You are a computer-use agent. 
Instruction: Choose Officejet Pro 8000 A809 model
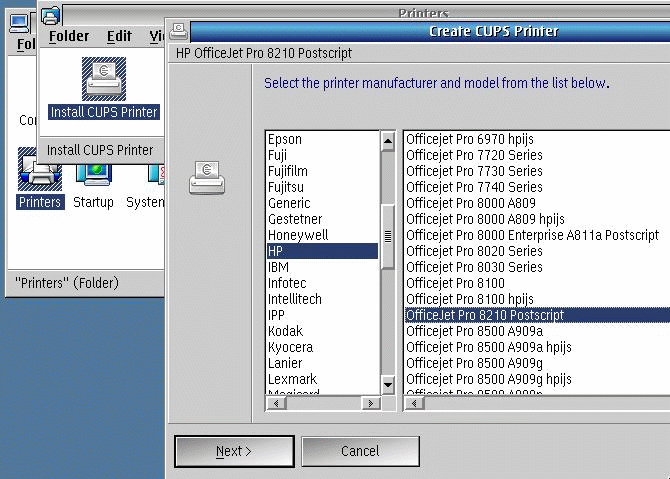(537, 203)
